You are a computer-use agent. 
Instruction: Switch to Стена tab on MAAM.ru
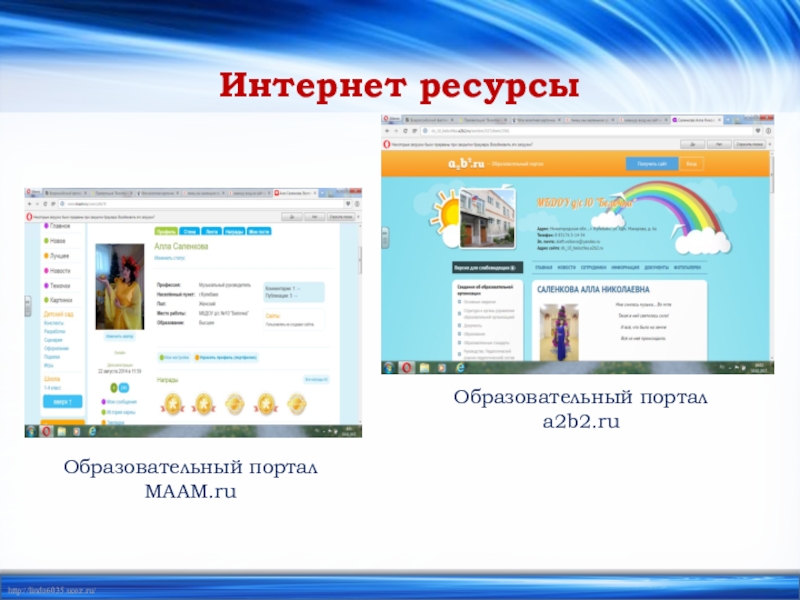189,232
